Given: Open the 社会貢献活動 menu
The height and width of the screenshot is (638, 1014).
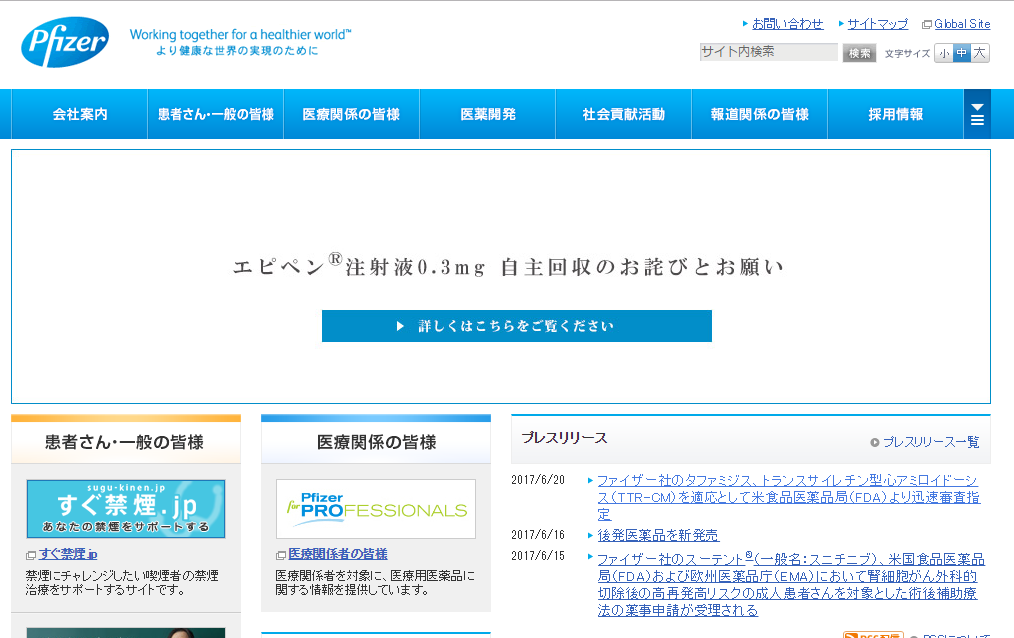Looking at the screenshot, I should [623, 114].
